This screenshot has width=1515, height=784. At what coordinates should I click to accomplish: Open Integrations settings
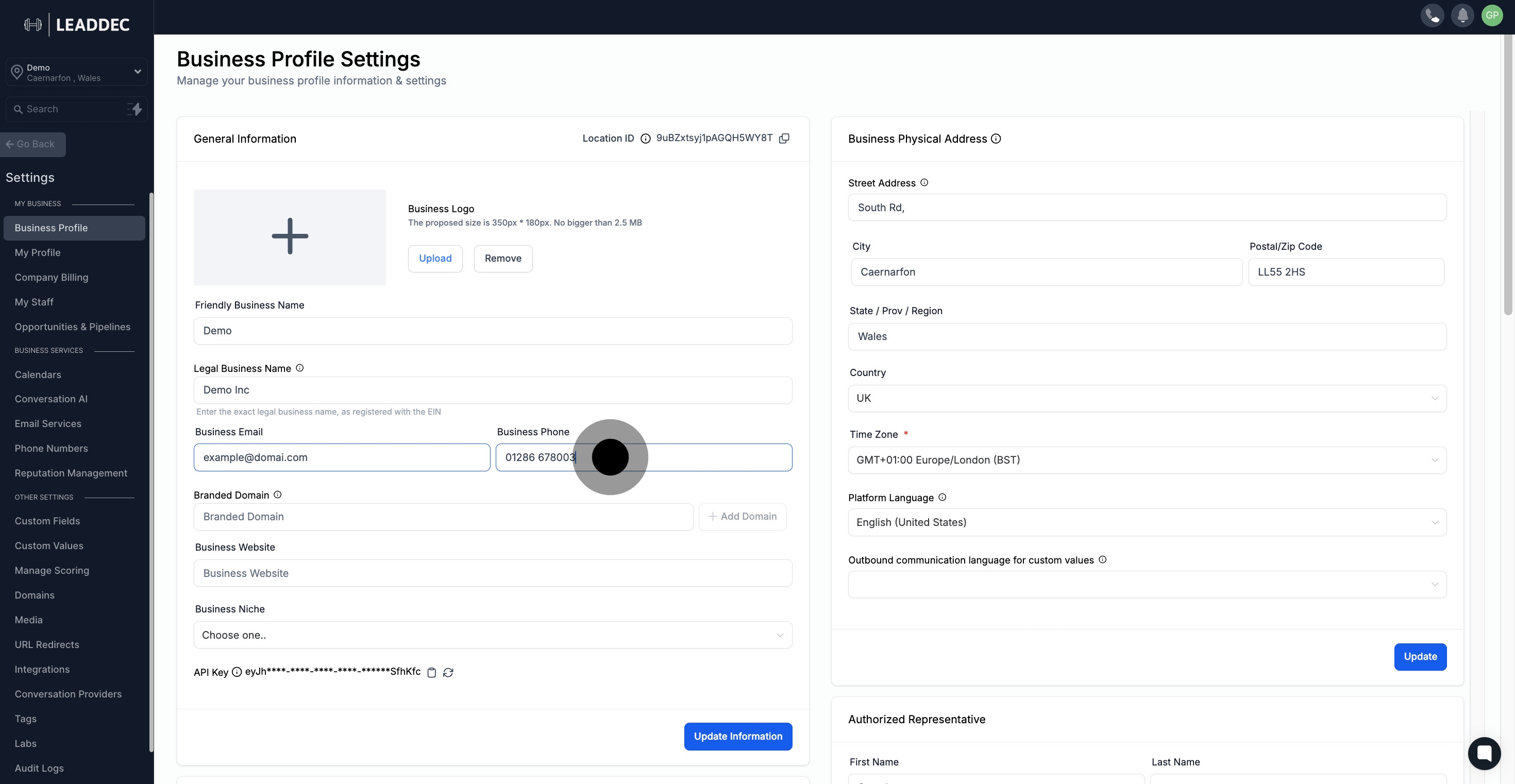pos(42,670)
